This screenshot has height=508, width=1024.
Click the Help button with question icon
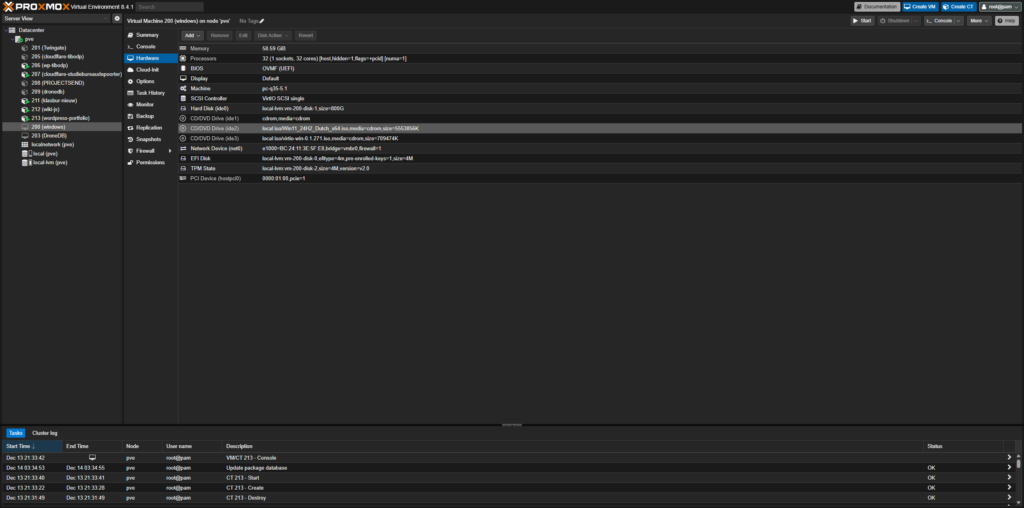pyautogui.click(x=1007, y=20)
